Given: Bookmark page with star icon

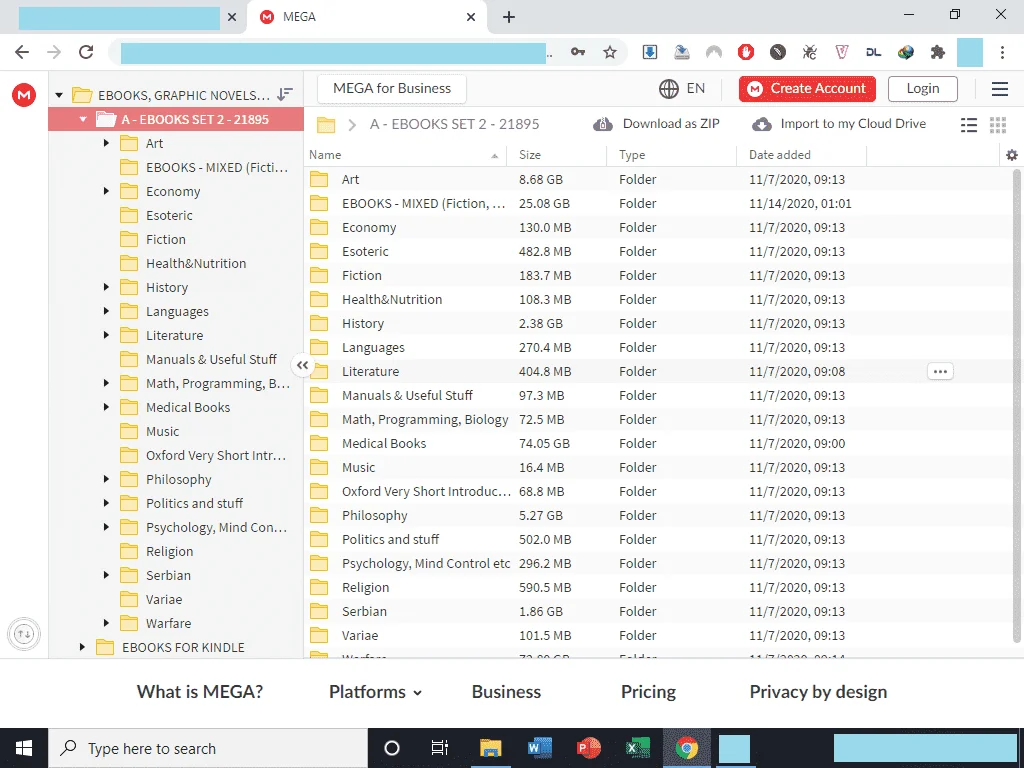Looking at the screenshot, I should pos(610,52).
